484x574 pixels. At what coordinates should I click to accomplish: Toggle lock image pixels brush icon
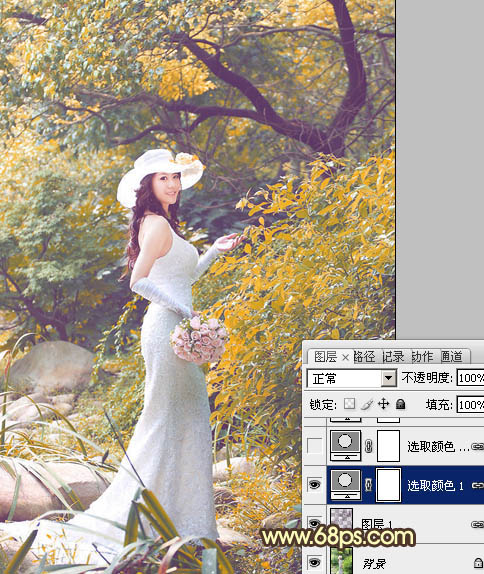(366, 404)
